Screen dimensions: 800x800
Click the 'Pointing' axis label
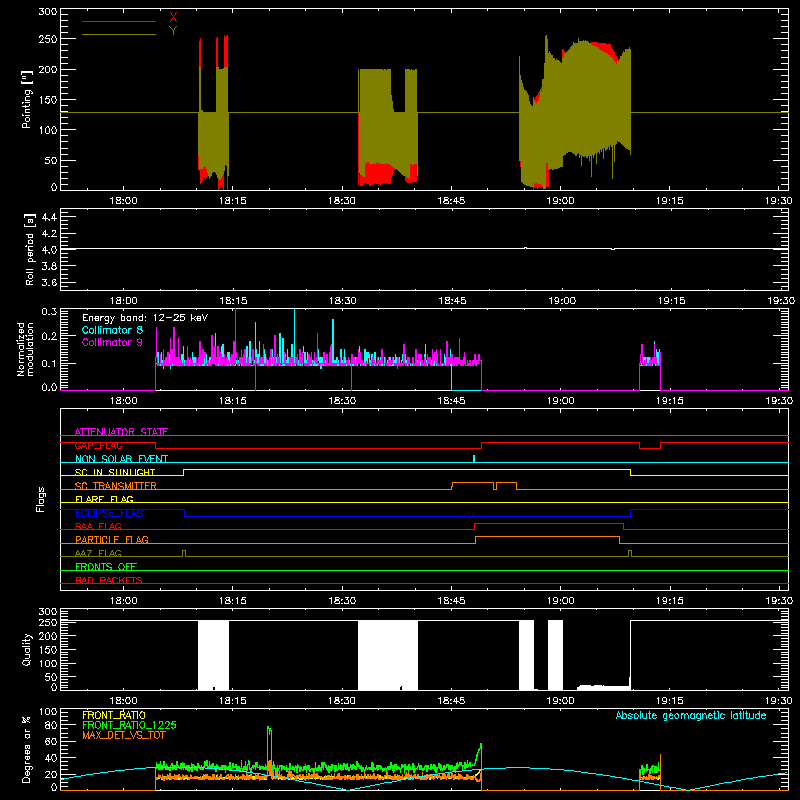tap(27, 99)
